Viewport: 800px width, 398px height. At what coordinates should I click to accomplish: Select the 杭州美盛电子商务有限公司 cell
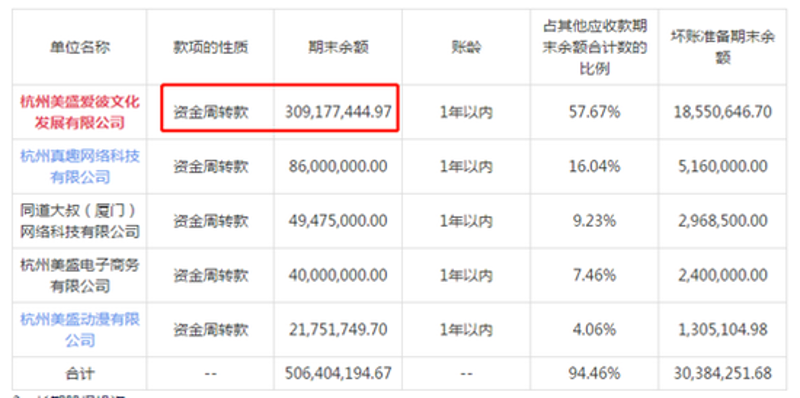click(80, 275)
